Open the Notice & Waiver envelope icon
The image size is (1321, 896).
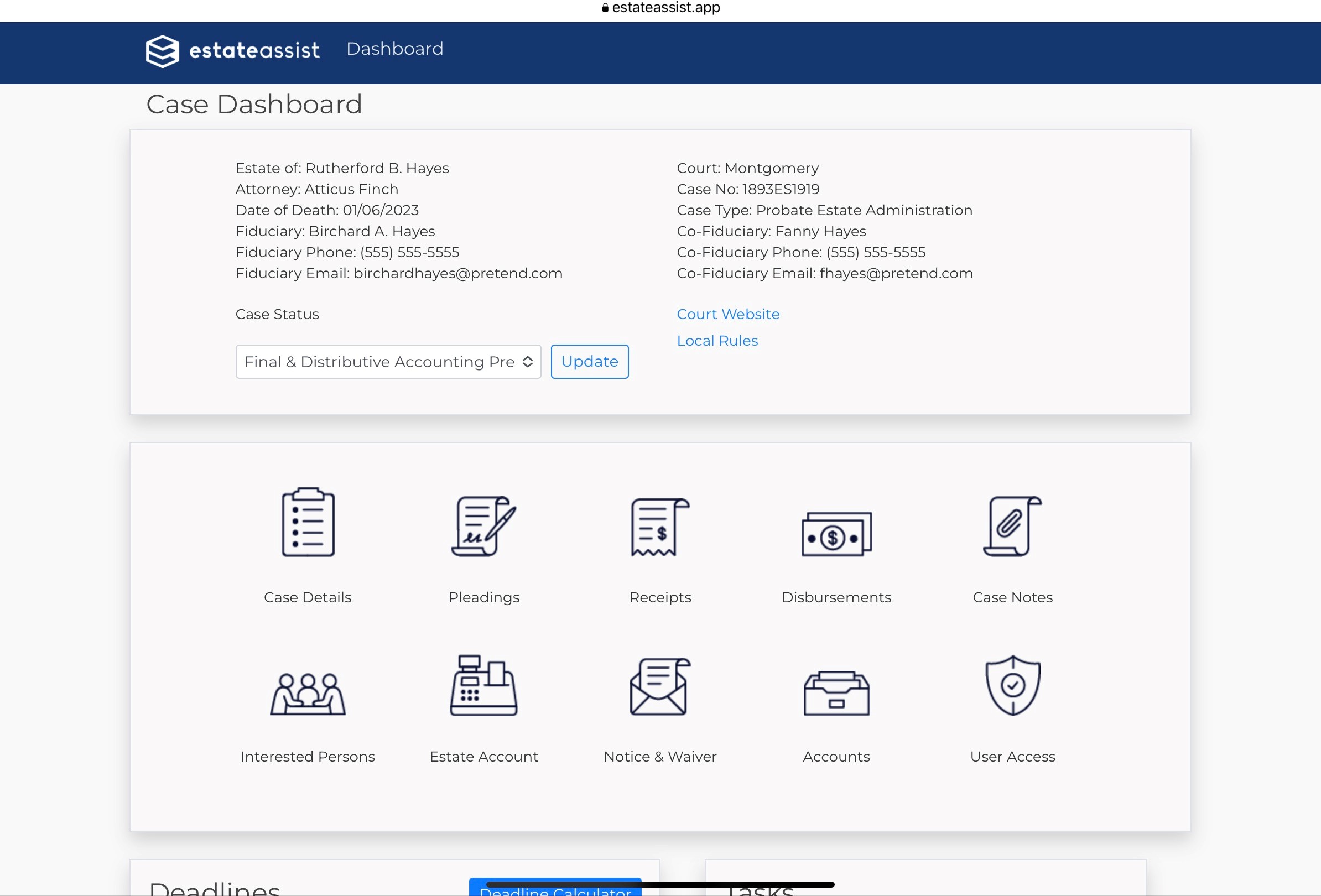point(660,686)
